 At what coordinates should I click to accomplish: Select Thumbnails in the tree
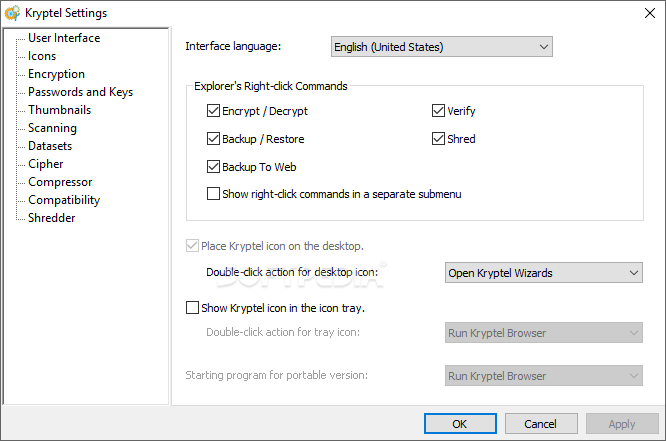point(59,110)
